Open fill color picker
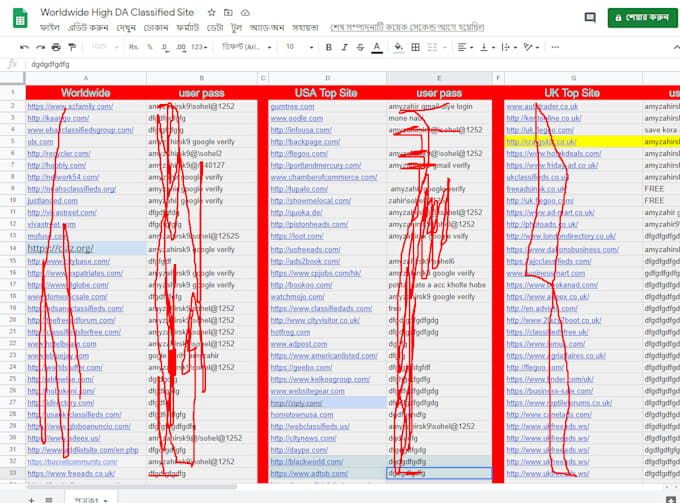Image resolution: width=680 pixels, height=503 pixels. 399,47
